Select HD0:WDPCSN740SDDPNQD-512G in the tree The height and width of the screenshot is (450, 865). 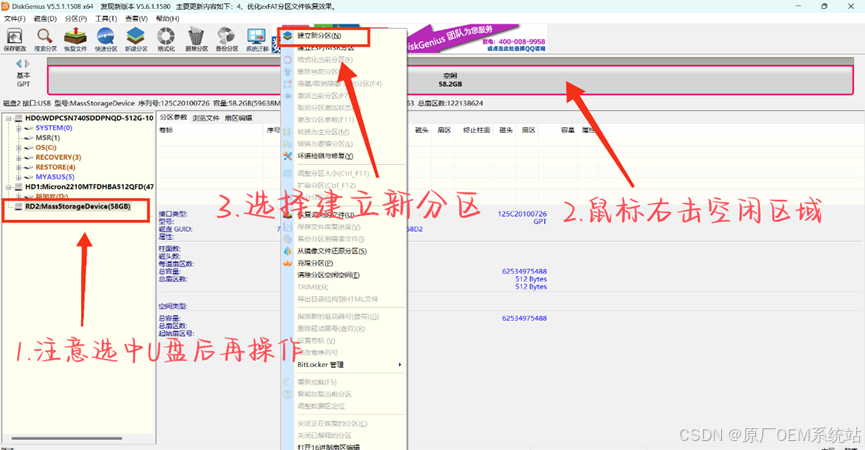89,118
